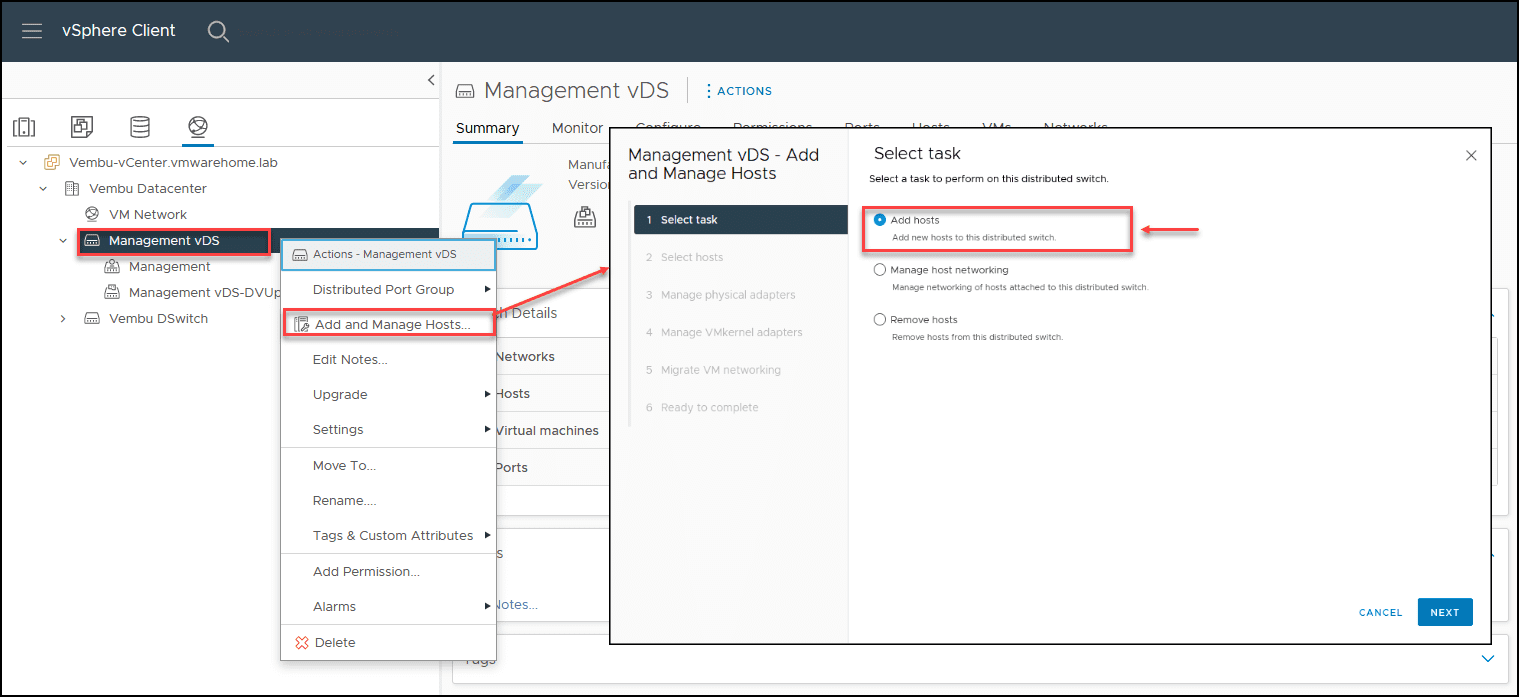The image size is (1519, 697).
Task: Open the Monitor tab
Action: [x=577, y=128]
